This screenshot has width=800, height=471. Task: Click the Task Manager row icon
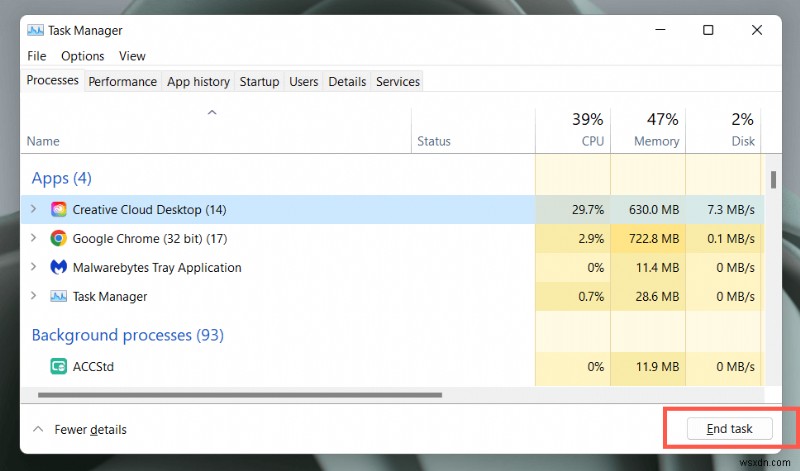click(x=59, y=296)
